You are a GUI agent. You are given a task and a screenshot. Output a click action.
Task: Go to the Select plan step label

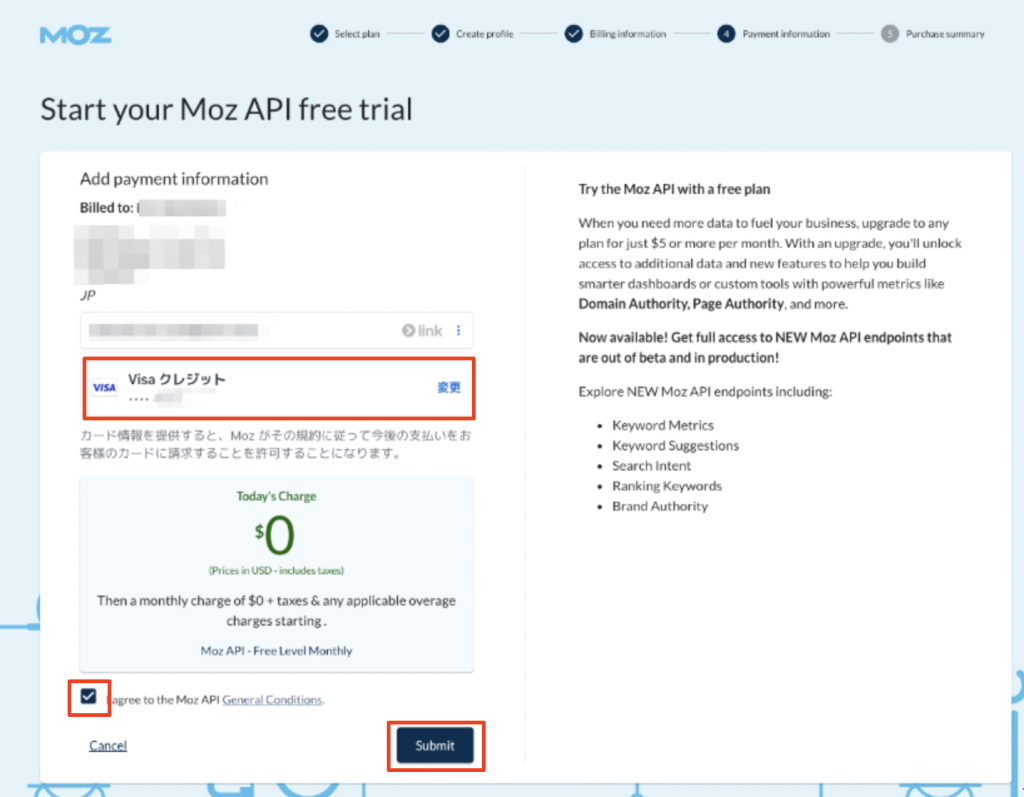(x=357, y=34)
